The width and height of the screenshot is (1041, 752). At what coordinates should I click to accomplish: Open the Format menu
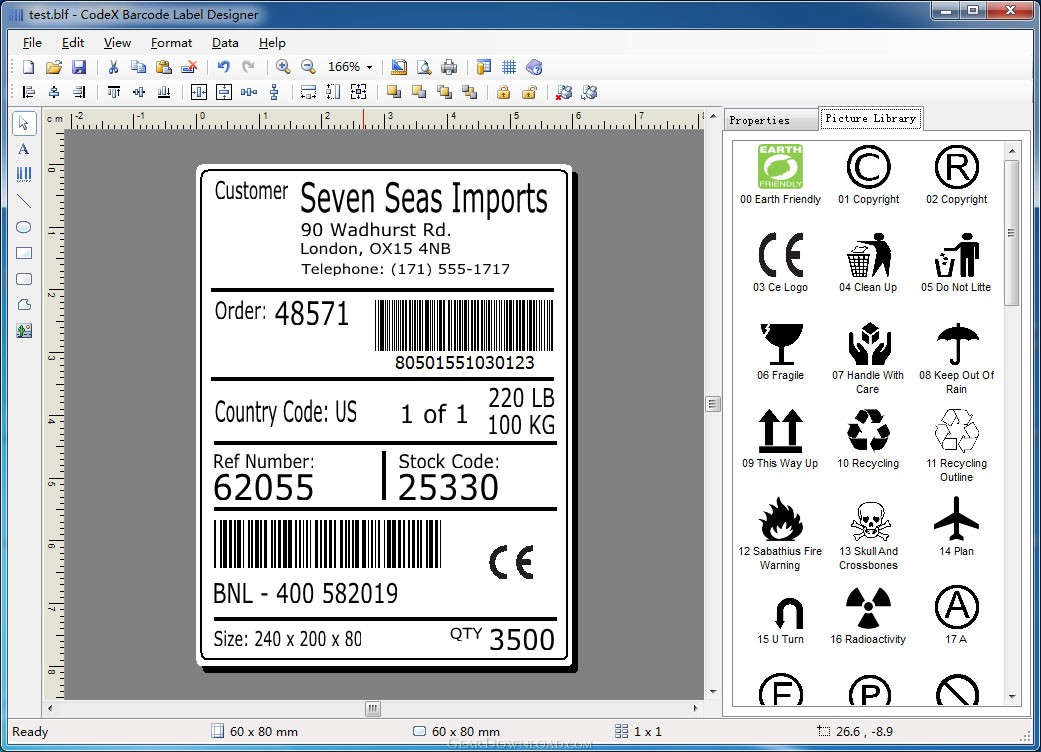point(171,42)
